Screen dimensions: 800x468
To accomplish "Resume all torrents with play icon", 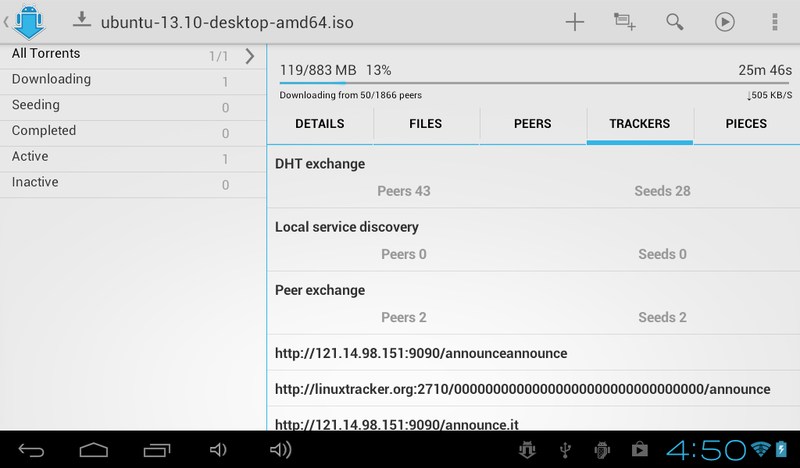I will 724,22.
